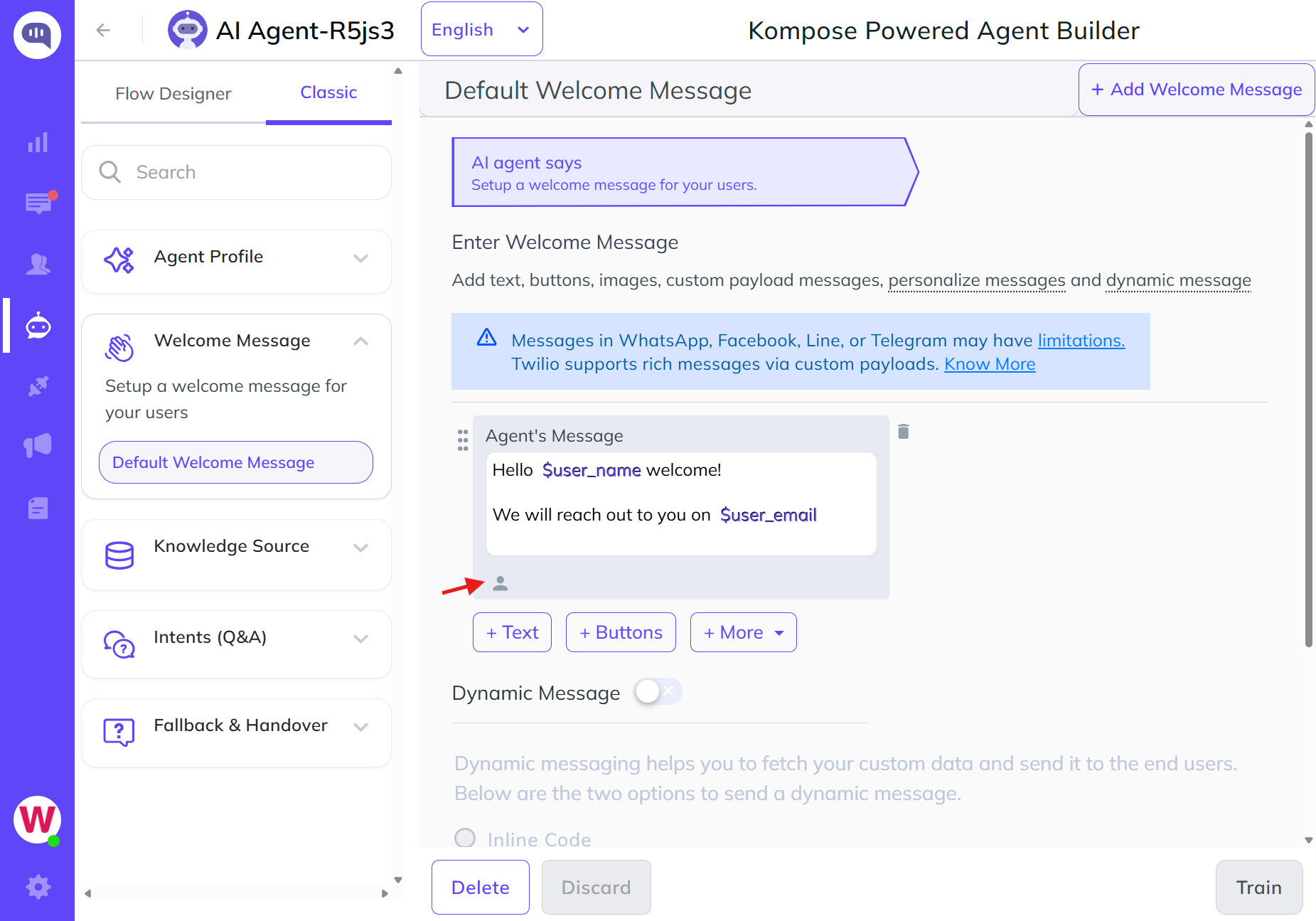Click the search magnifier icon

pos(110,172)
